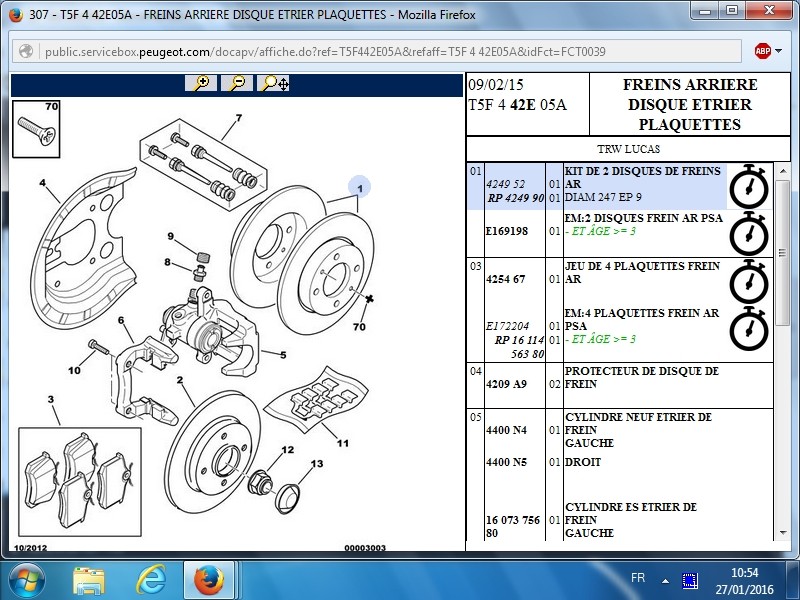800x600 pixels.
Task: Click the globe site identity icon
Action: tap(26, 51)
